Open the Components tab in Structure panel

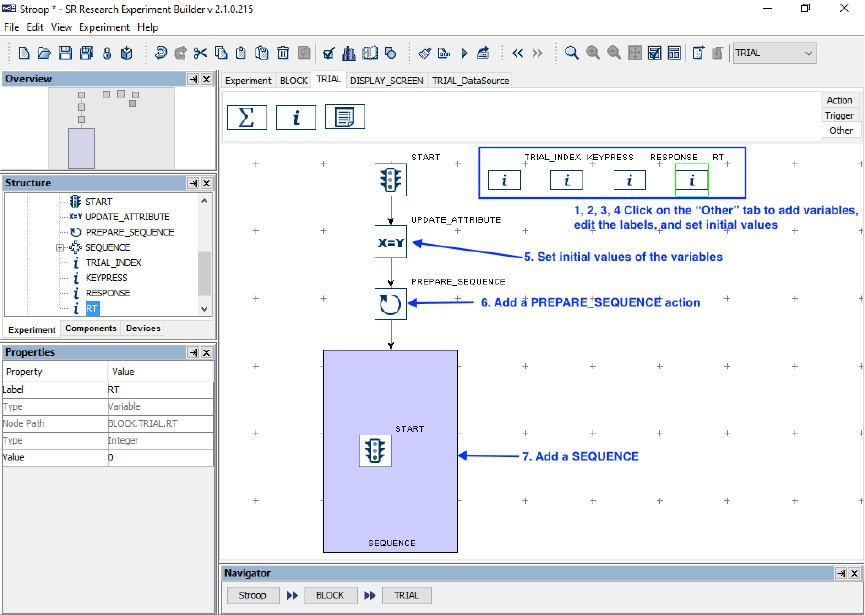tap(91, 328)
